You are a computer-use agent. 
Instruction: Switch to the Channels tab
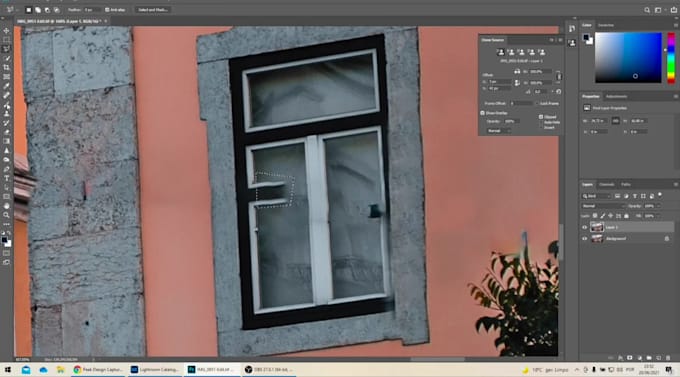[x=607, y=184]
